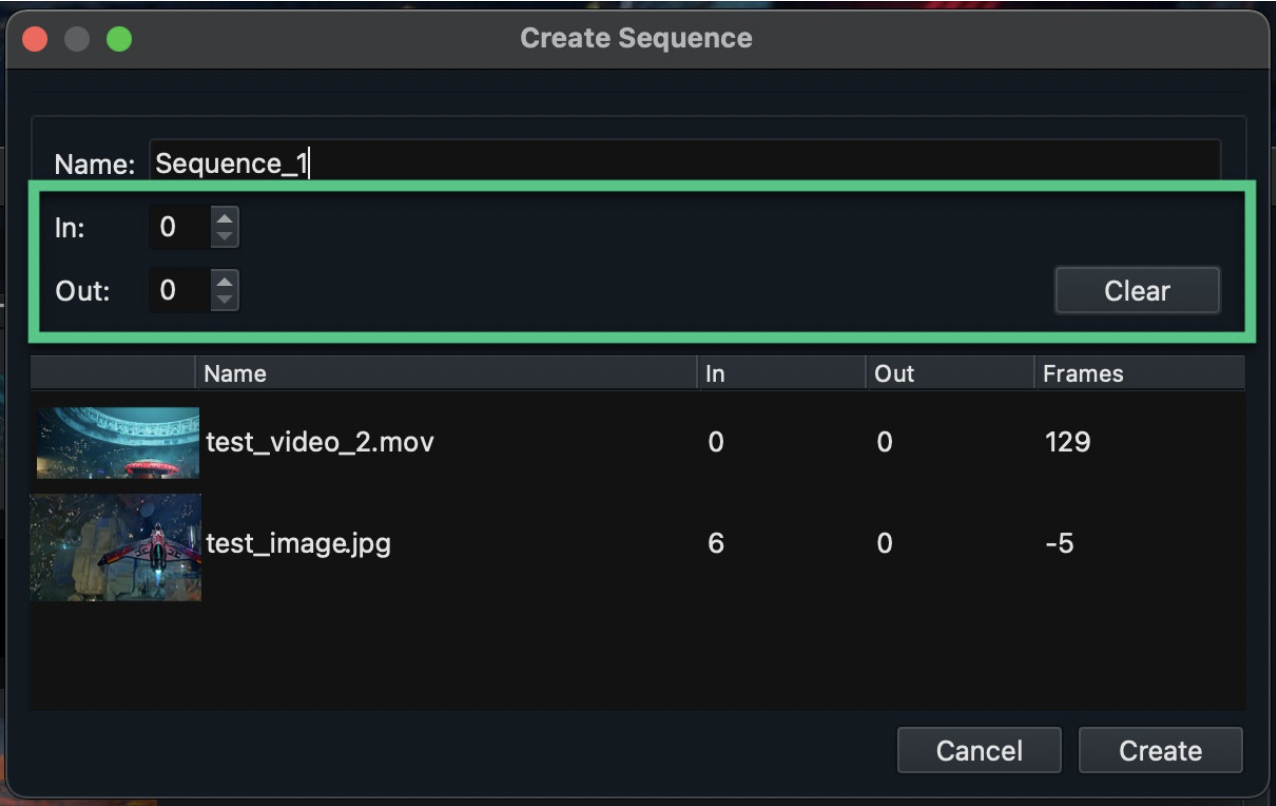
Task: Decrease the Out value with down arrow
Action: pyautogui.click(x=225, y=300)
